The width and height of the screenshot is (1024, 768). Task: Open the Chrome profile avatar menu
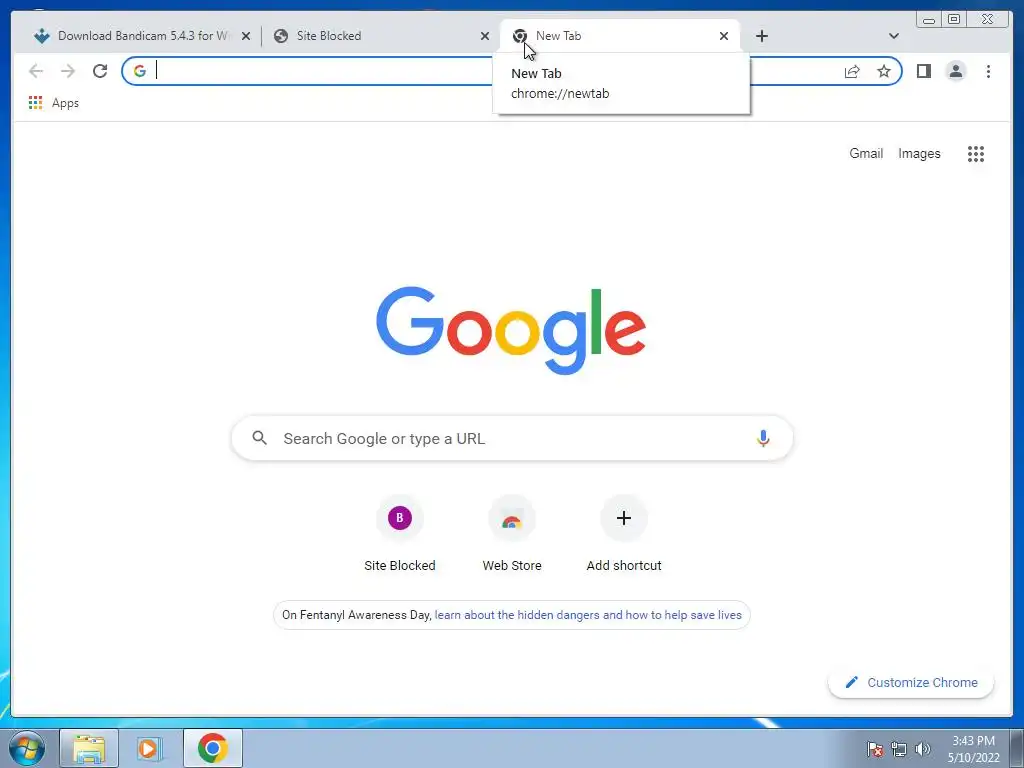(955, 71)
